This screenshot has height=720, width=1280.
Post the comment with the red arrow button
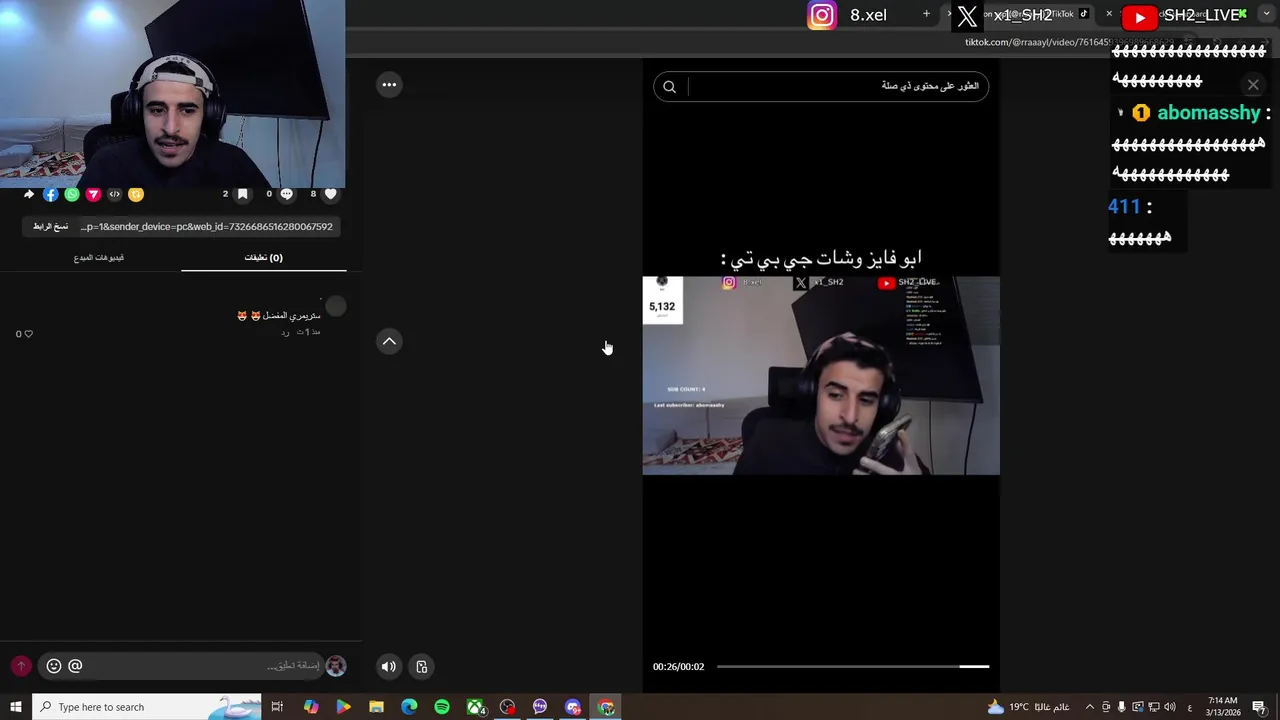[x=21, y=666]
